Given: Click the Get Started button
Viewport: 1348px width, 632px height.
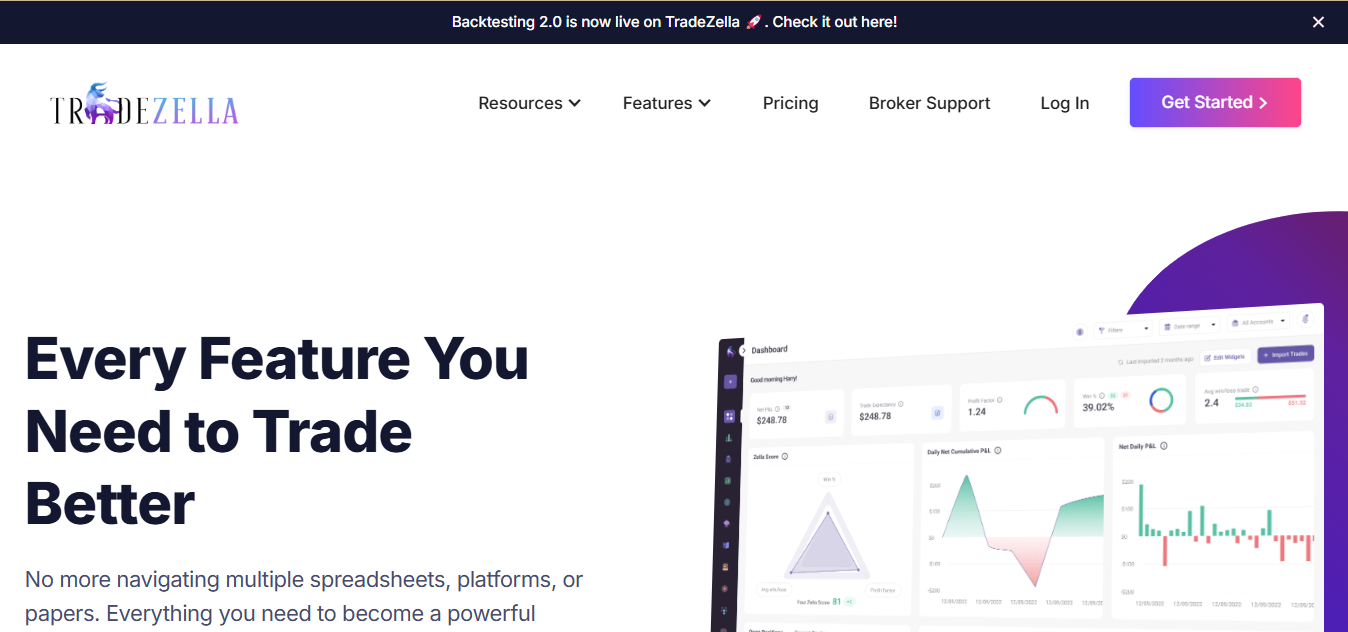Looking at the screenshot, I should pos(1215,102).
